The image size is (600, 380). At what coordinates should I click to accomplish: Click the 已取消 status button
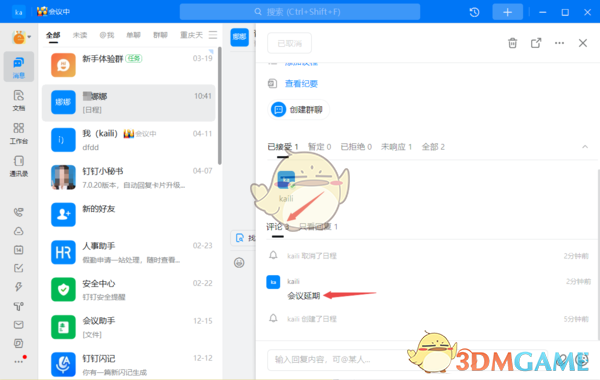(289, 43)
